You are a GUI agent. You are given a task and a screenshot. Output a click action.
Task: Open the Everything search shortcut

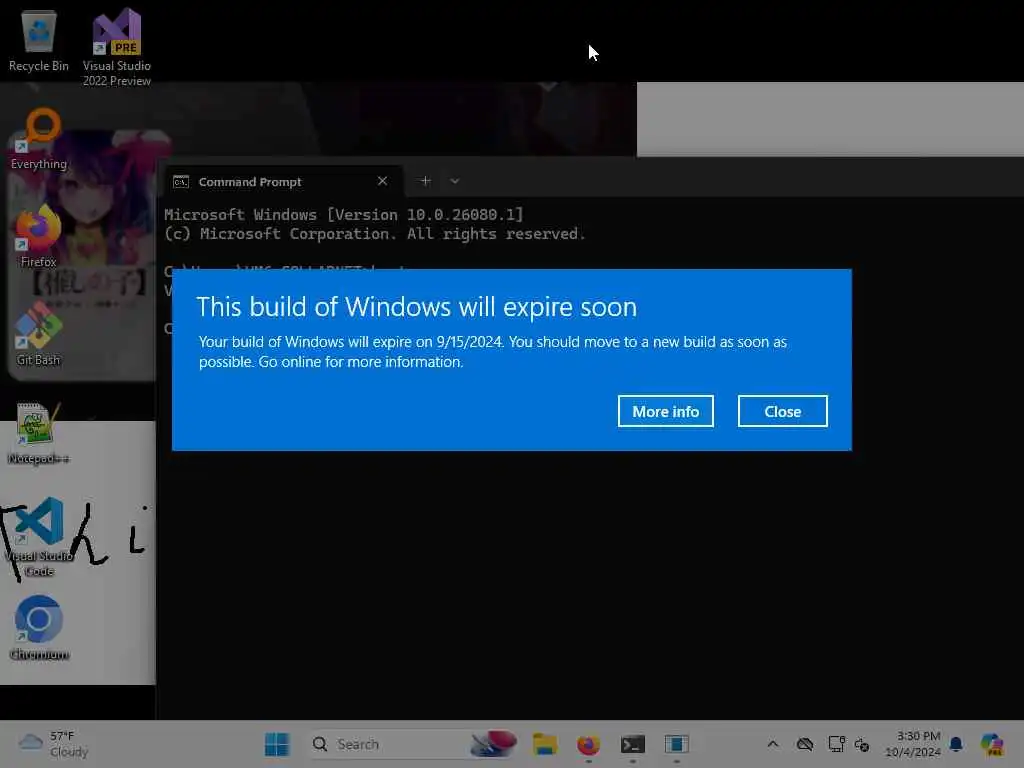(x=39, y=139)
